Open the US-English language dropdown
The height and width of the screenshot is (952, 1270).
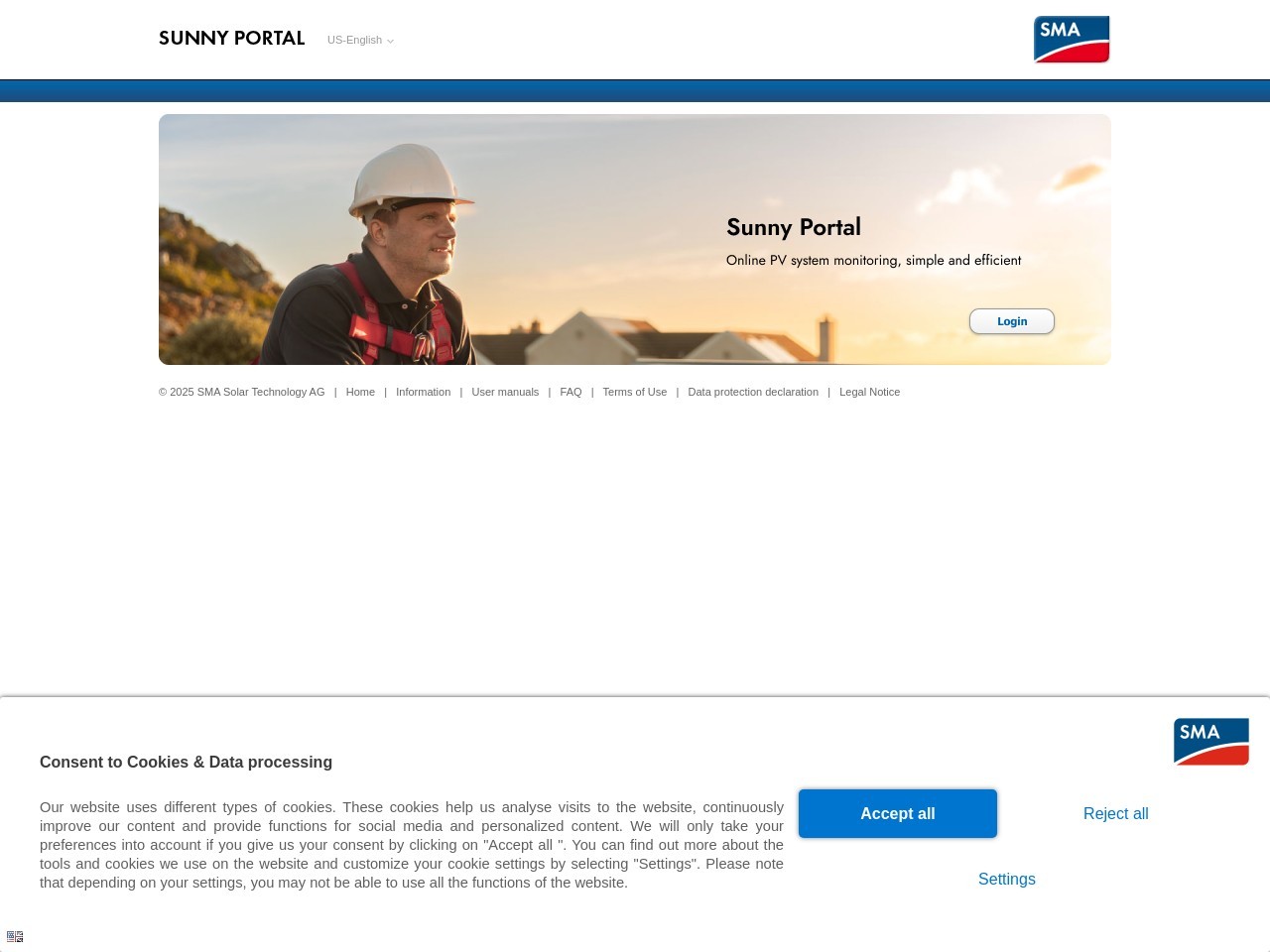pyautogui.click(x=360, y=41)
